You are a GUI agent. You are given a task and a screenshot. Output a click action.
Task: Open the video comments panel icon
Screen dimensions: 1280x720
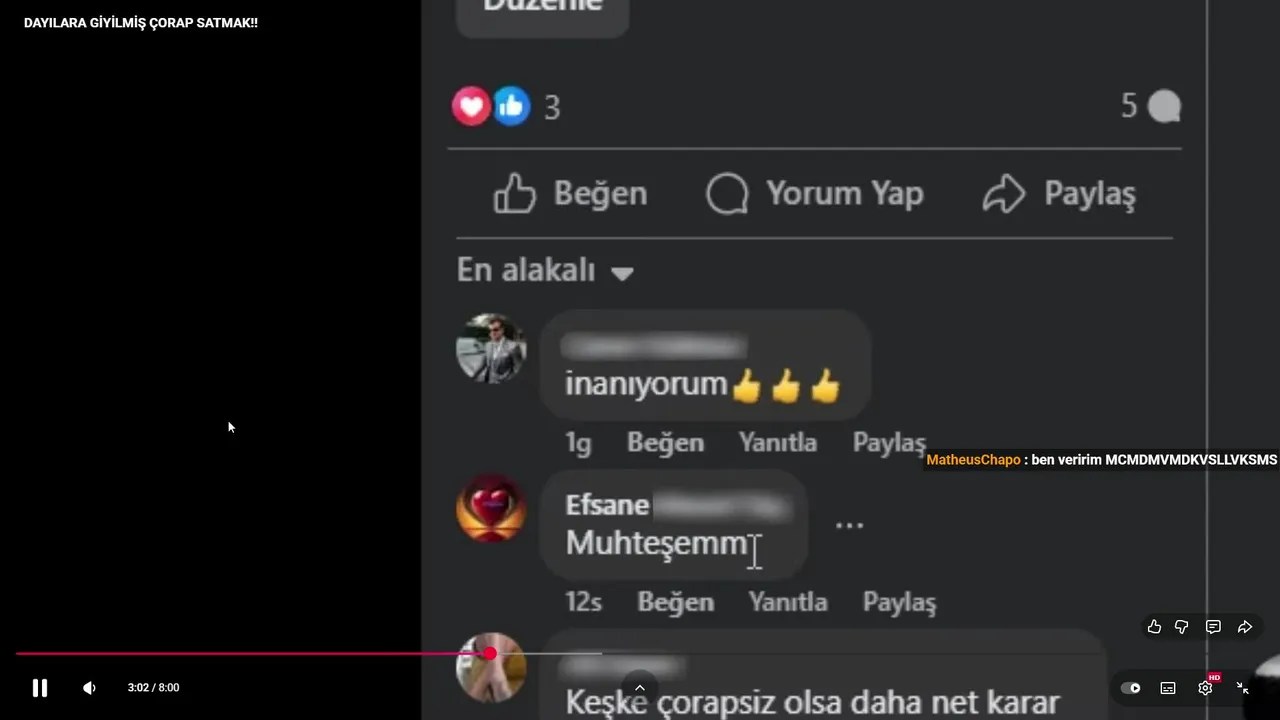point(1213,627)
